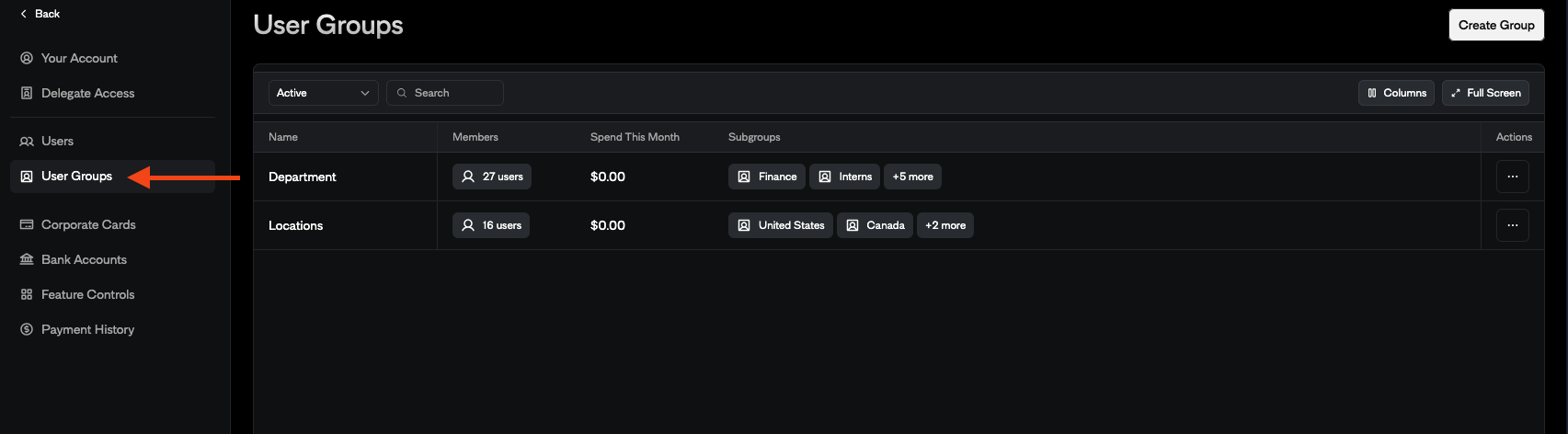Click the Delegate Access sidebar icon
This screenshot has height=434, width=1568.
[x=27, y=93]
